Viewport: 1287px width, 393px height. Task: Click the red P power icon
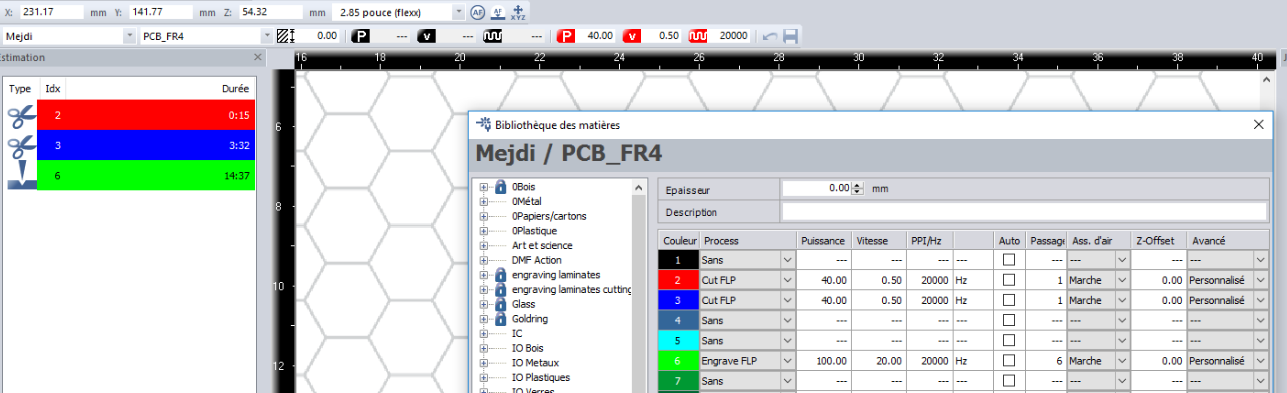pos(566,36)
